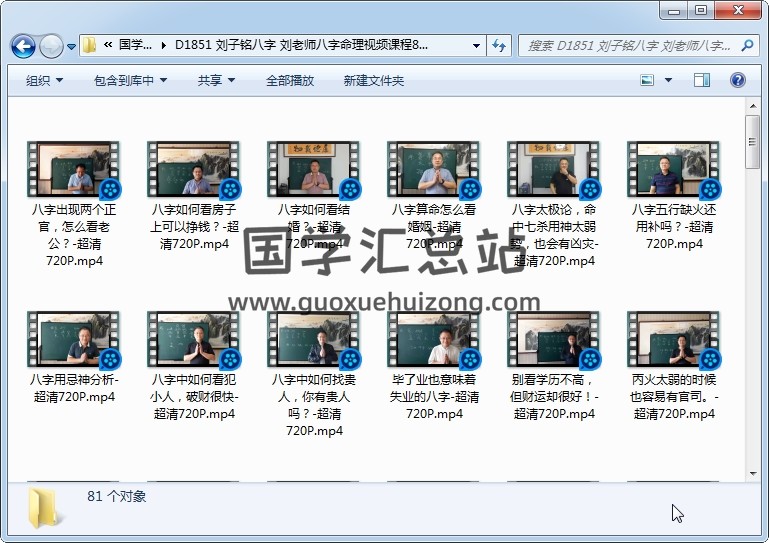
Task: Open the 组织 menu
Action: click(45, 80)
